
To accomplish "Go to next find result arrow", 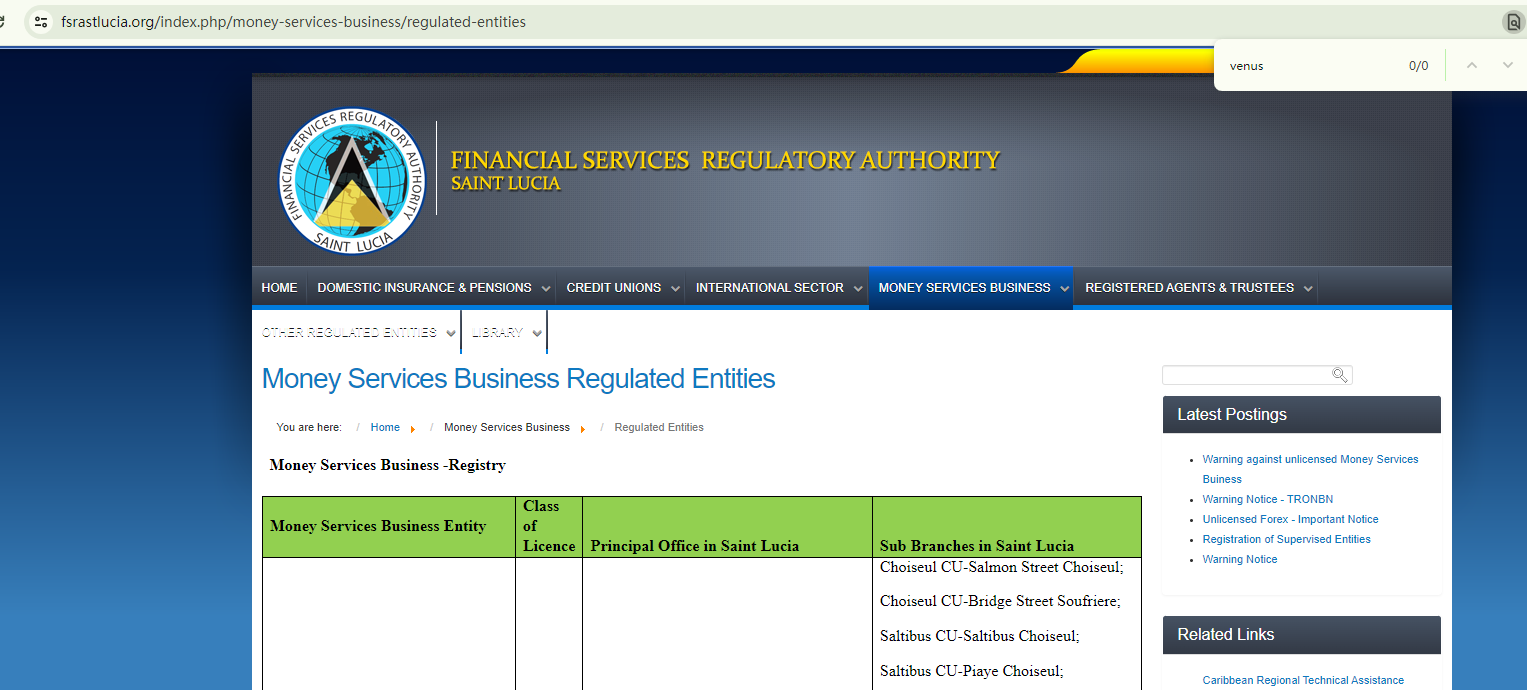I will coord(1507,65).
